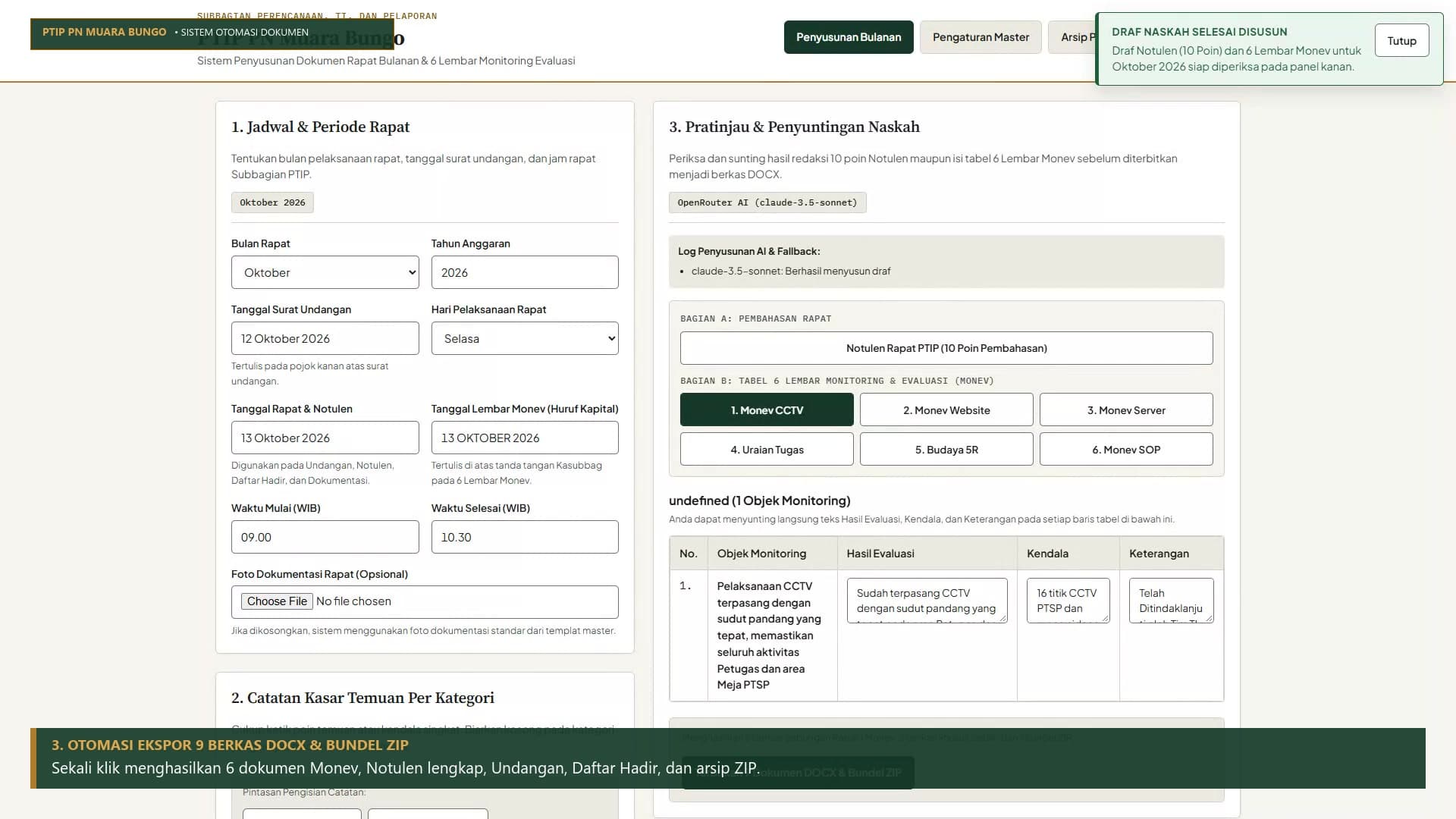Edit the Kendala text area in row 1

coord(1068,601)
